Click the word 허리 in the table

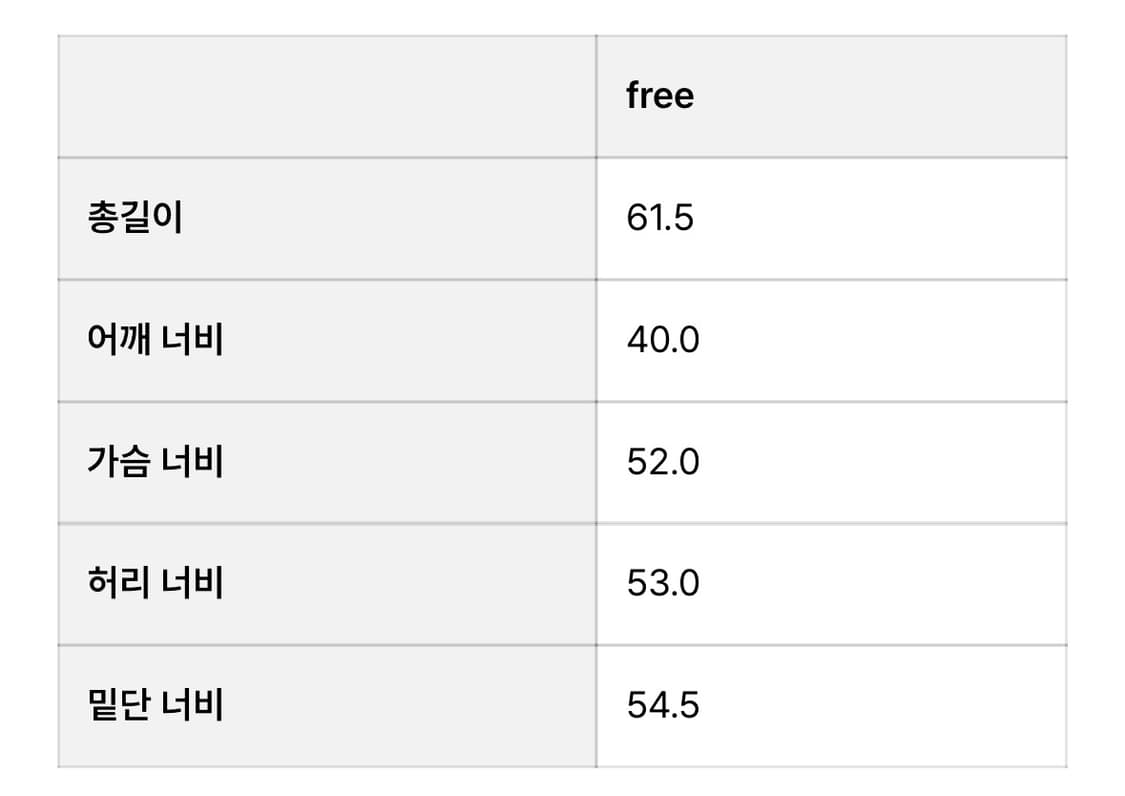point(119,583)
